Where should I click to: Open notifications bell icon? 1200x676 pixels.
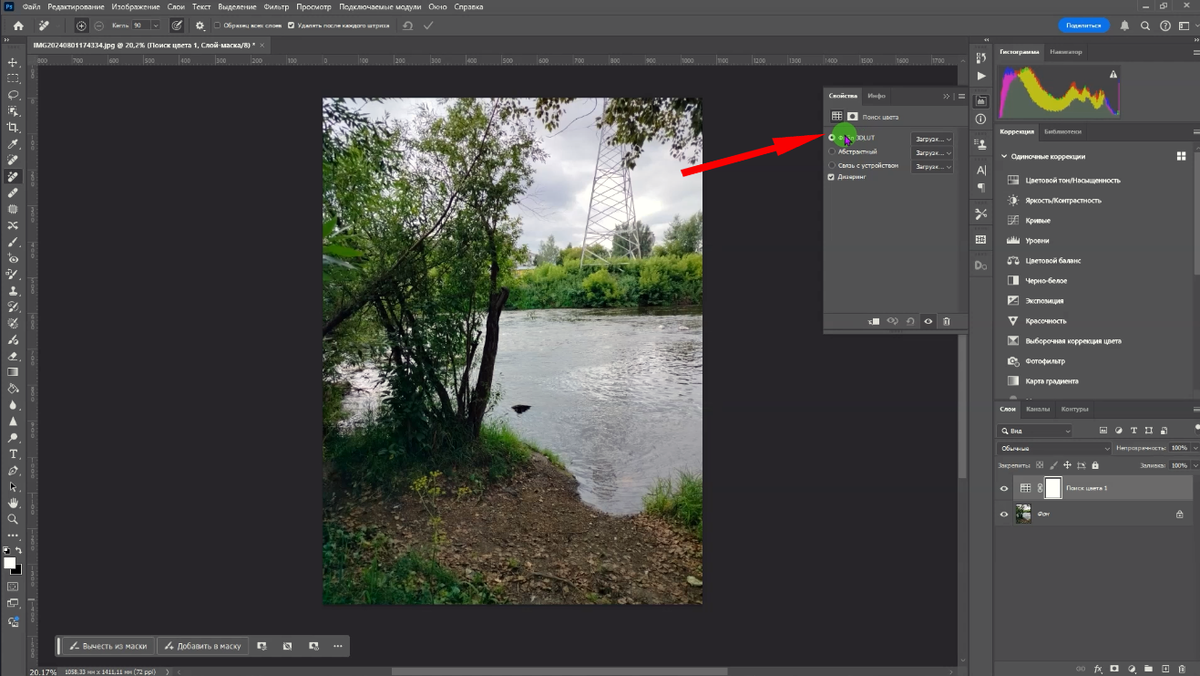tap(1125, 25)
